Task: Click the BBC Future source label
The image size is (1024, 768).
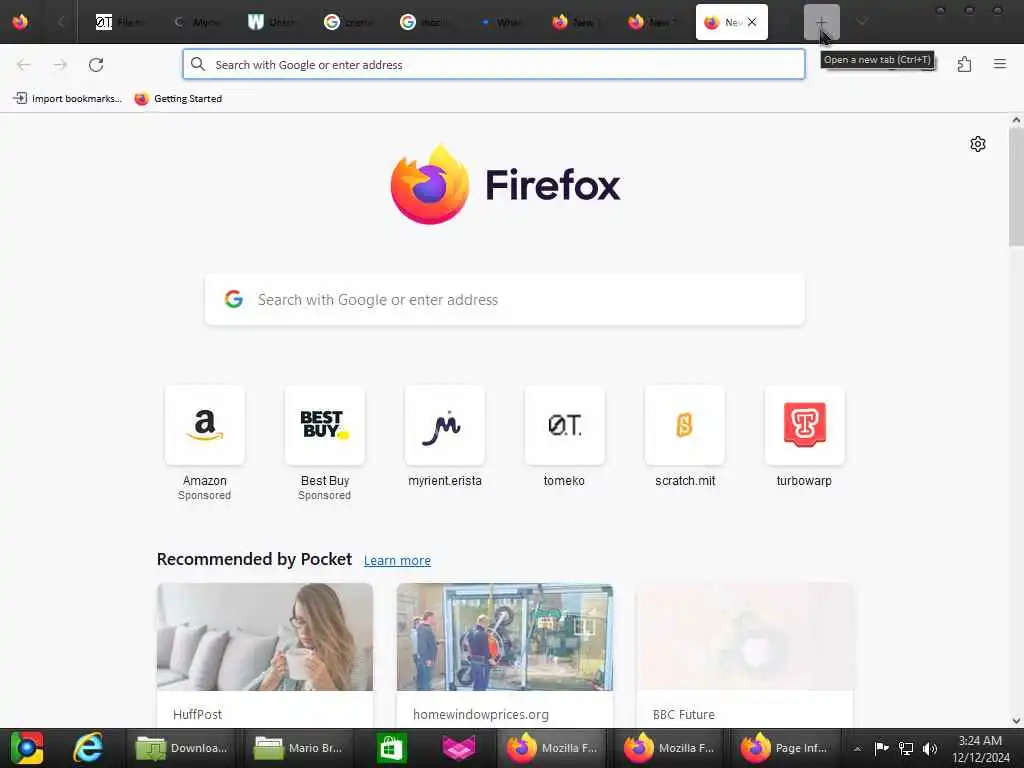Action: point(684,714)
